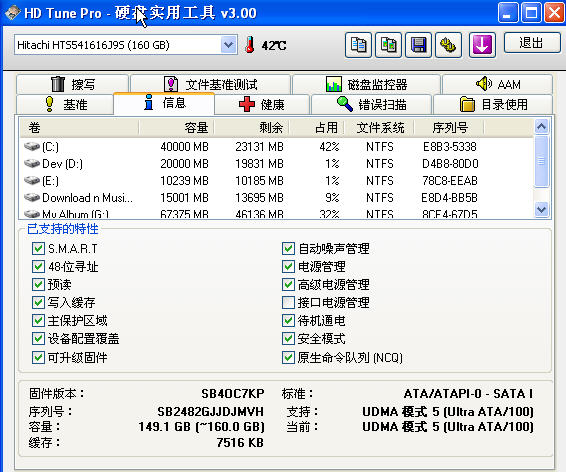Open the options tools icon
Screen dimensions: 566x472
(448, 45)
